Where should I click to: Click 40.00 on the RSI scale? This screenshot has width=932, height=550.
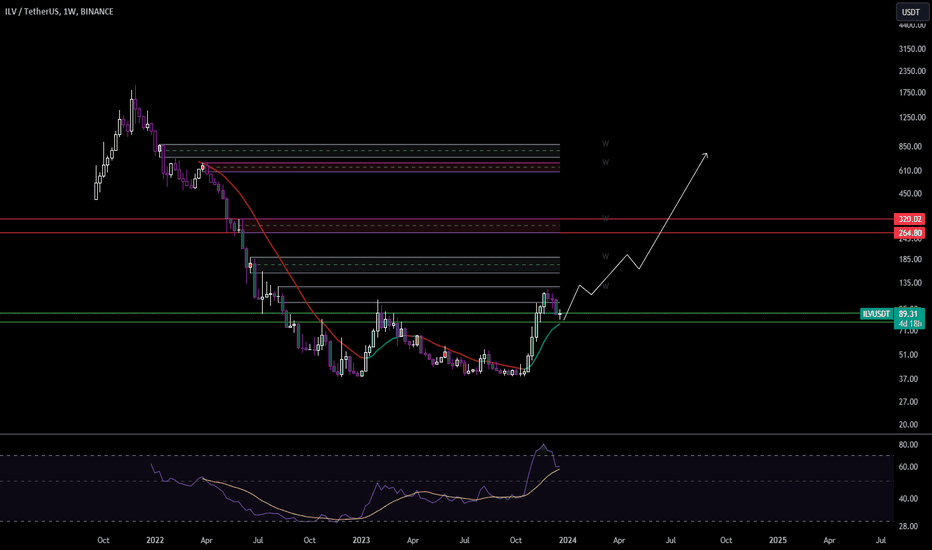(x=909, y=499)
